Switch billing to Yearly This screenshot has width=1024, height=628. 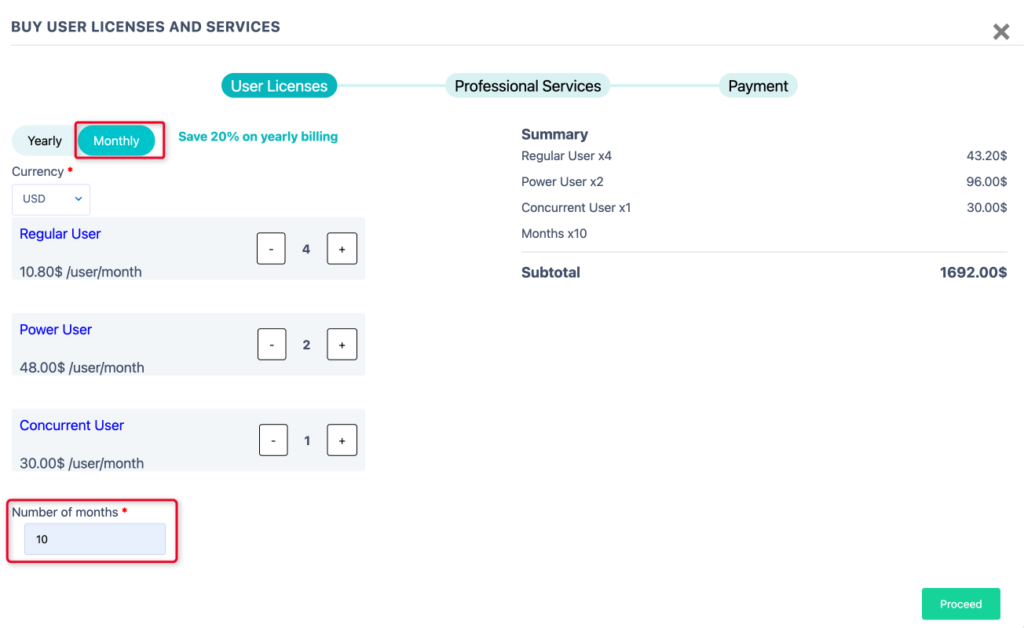[45, 141]
